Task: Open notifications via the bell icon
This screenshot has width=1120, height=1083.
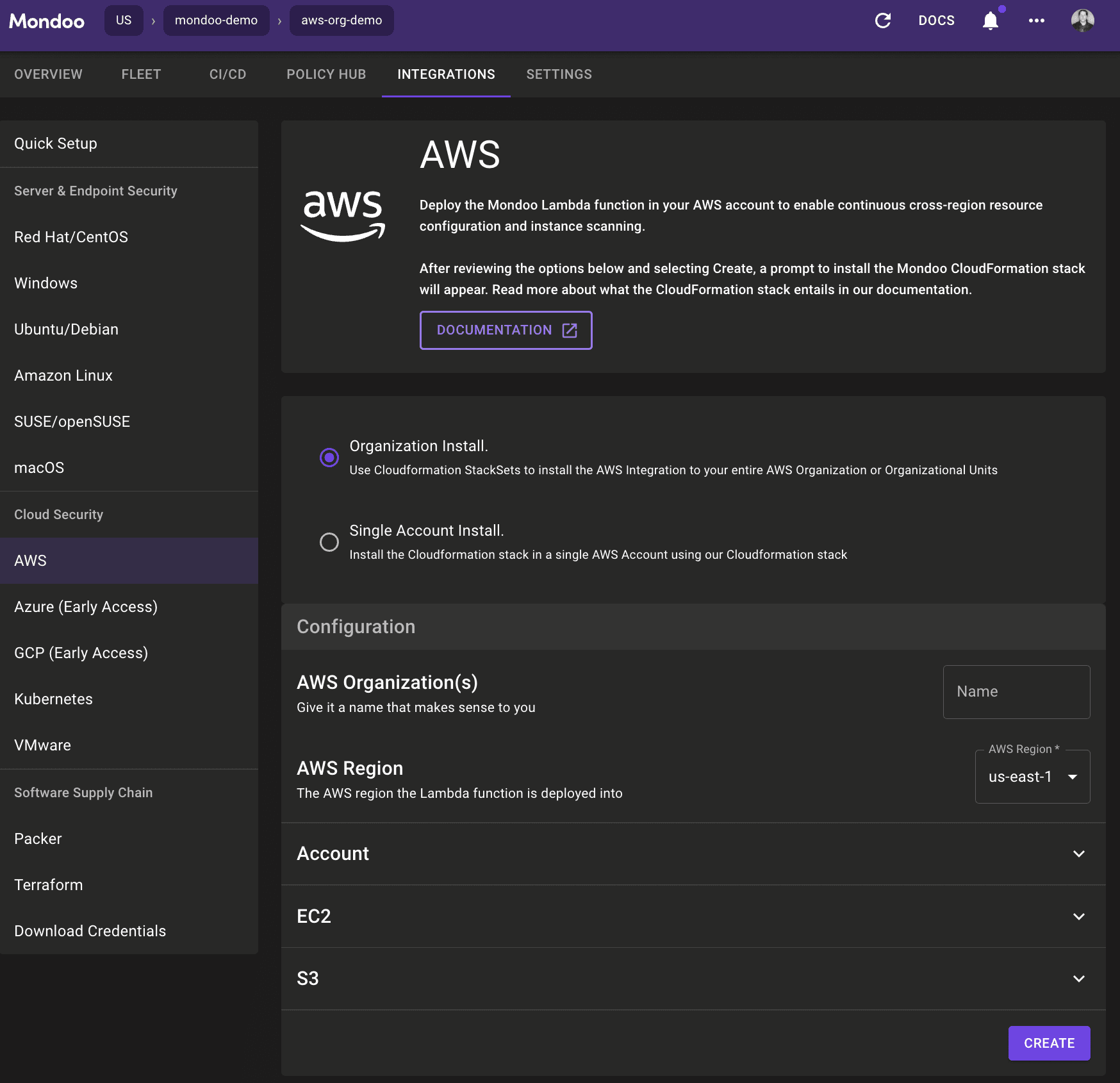Action: pos(990,21)
